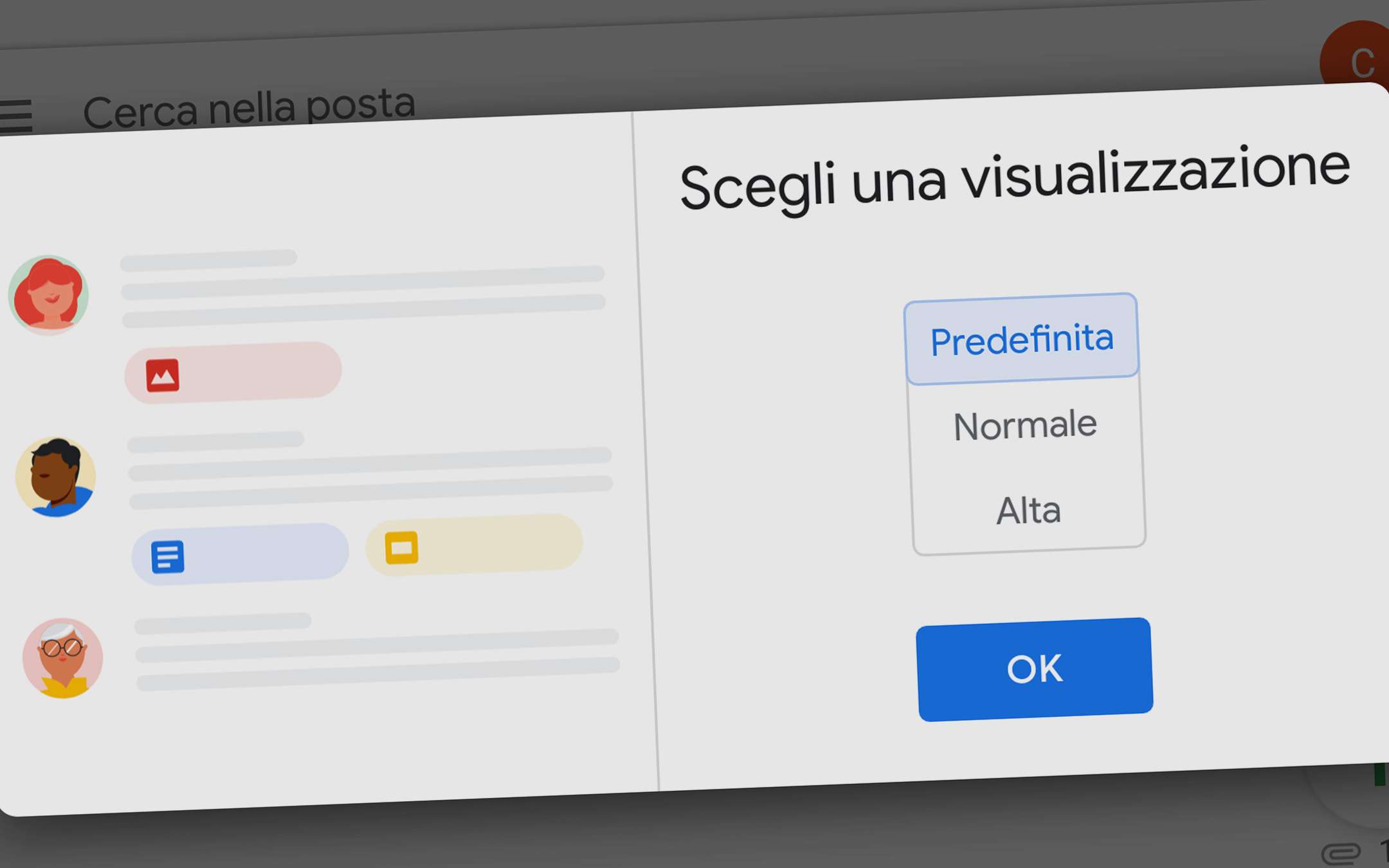Viewport: 1389px width, 868px height.
Task: Select the Predefinita view option
Action: coord(1021,339)
